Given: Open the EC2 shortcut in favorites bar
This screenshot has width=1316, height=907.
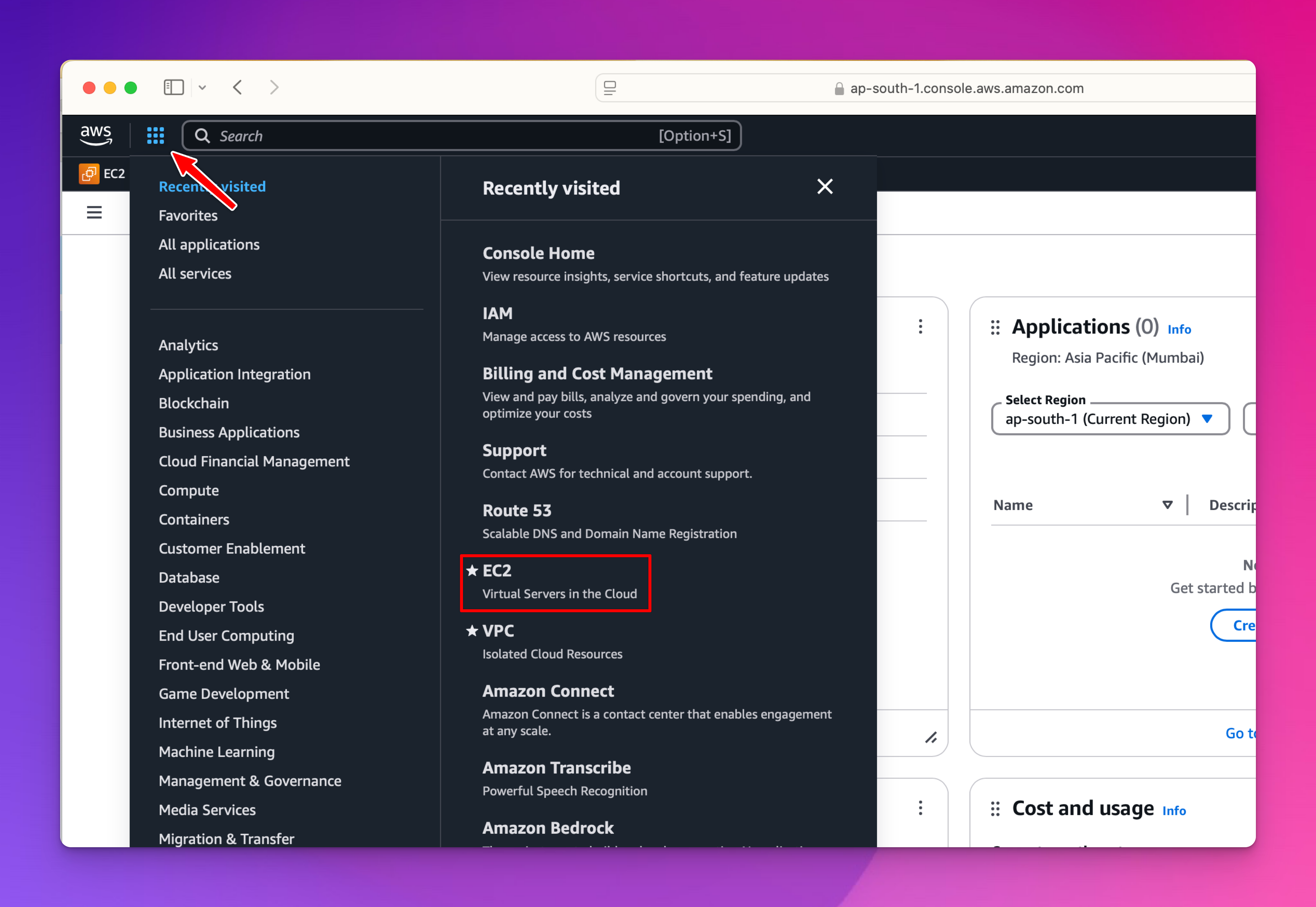Looking at the screenshot, I should point(102,174).
